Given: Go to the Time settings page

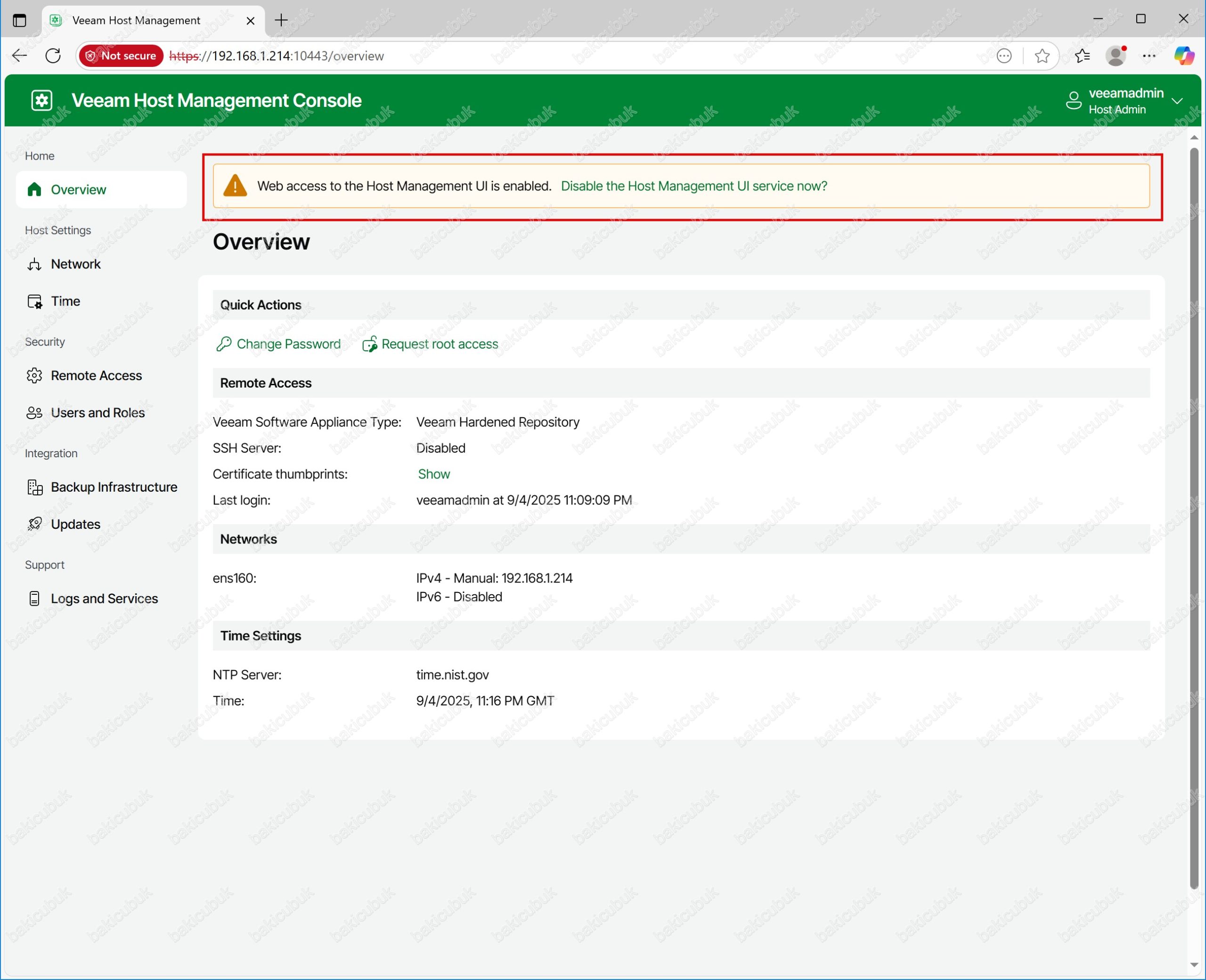Looking at the screenshot, I should pos(101,301).
